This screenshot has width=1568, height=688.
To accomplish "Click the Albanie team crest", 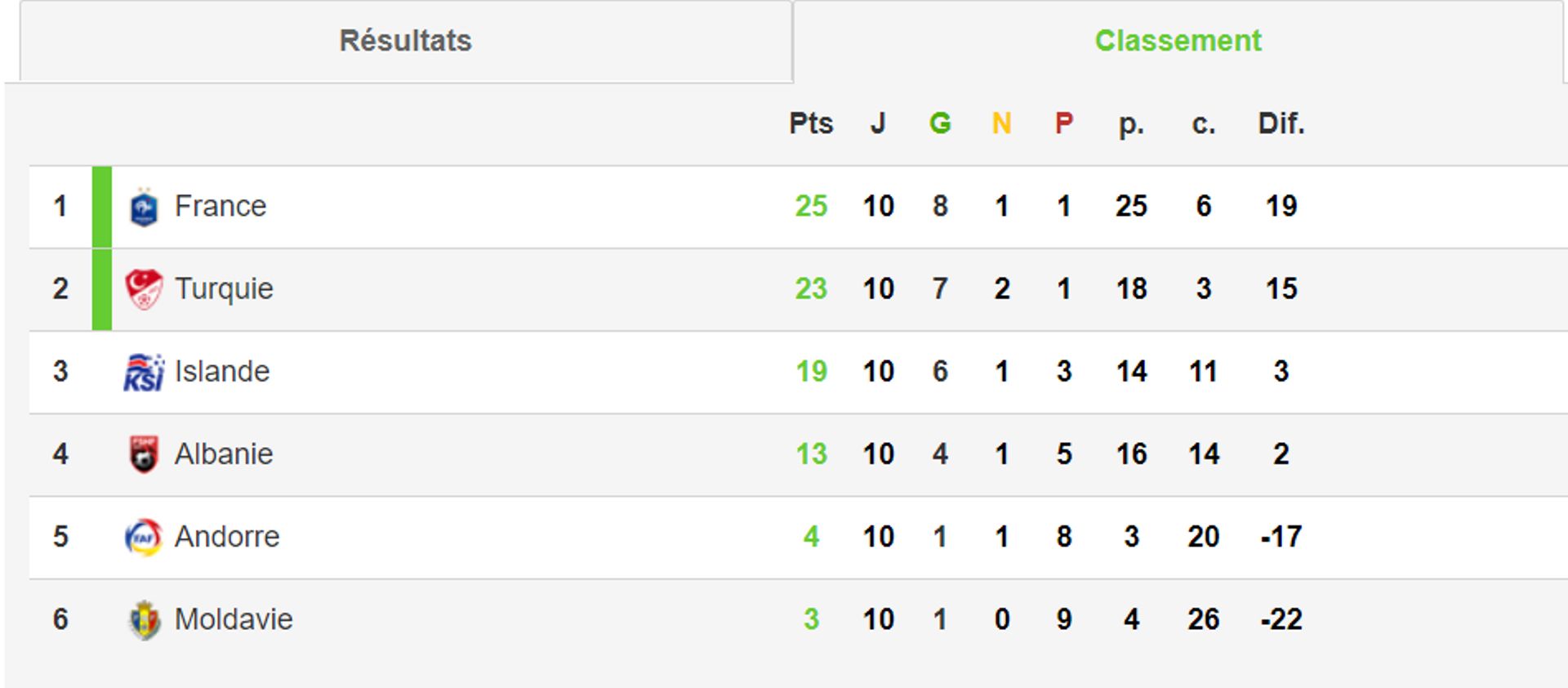I will point(144,454).
